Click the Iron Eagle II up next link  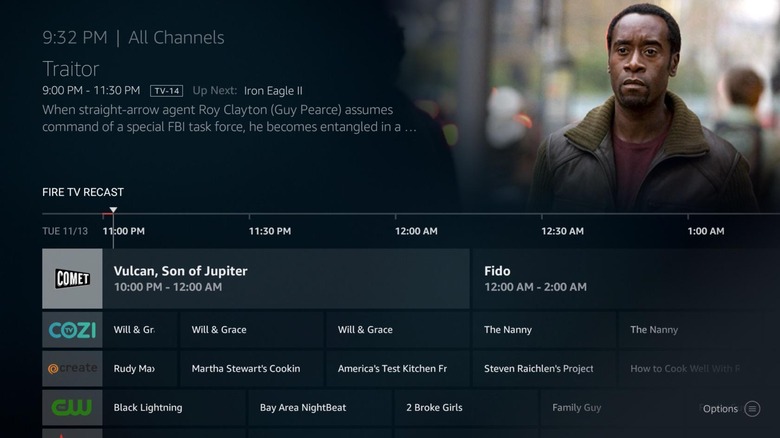coord(273,91)
